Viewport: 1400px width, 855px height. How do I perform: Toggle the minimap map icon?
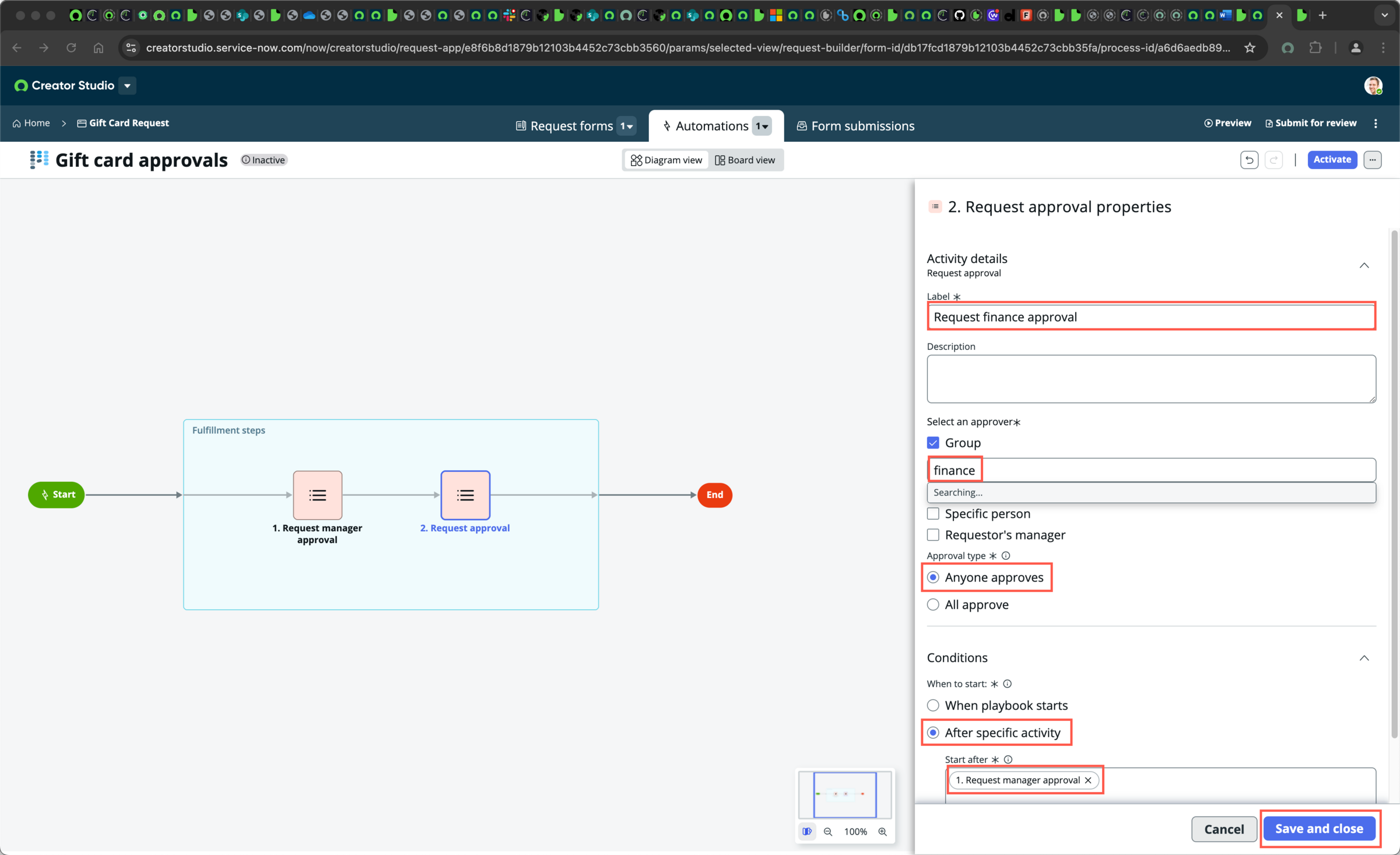point(807,831)
